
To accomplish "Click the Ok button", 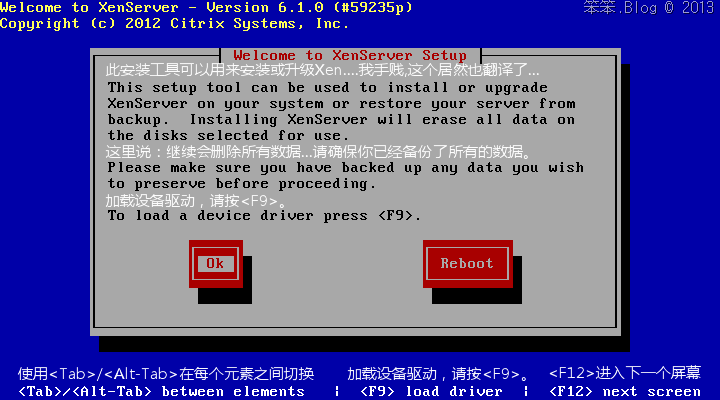I will coord(215,264).
